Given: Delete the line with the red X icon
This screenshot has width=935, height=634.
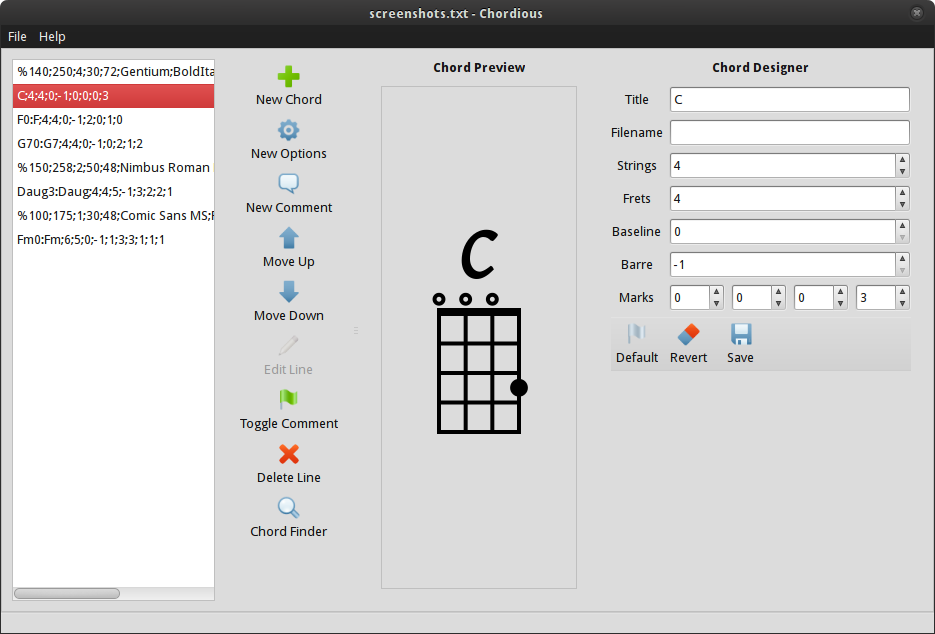Looking at the screenshot, I should point(289,455).
